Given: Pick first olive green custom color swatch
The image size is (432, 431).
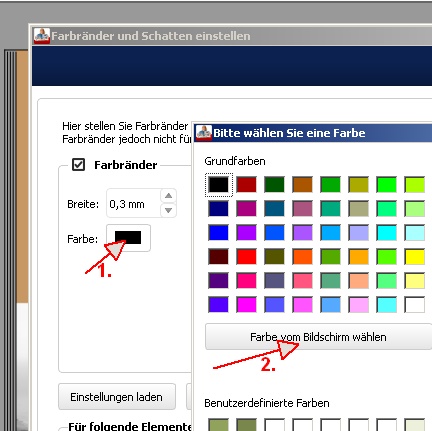Looking at the screenshot, I should tap(219, 425).
